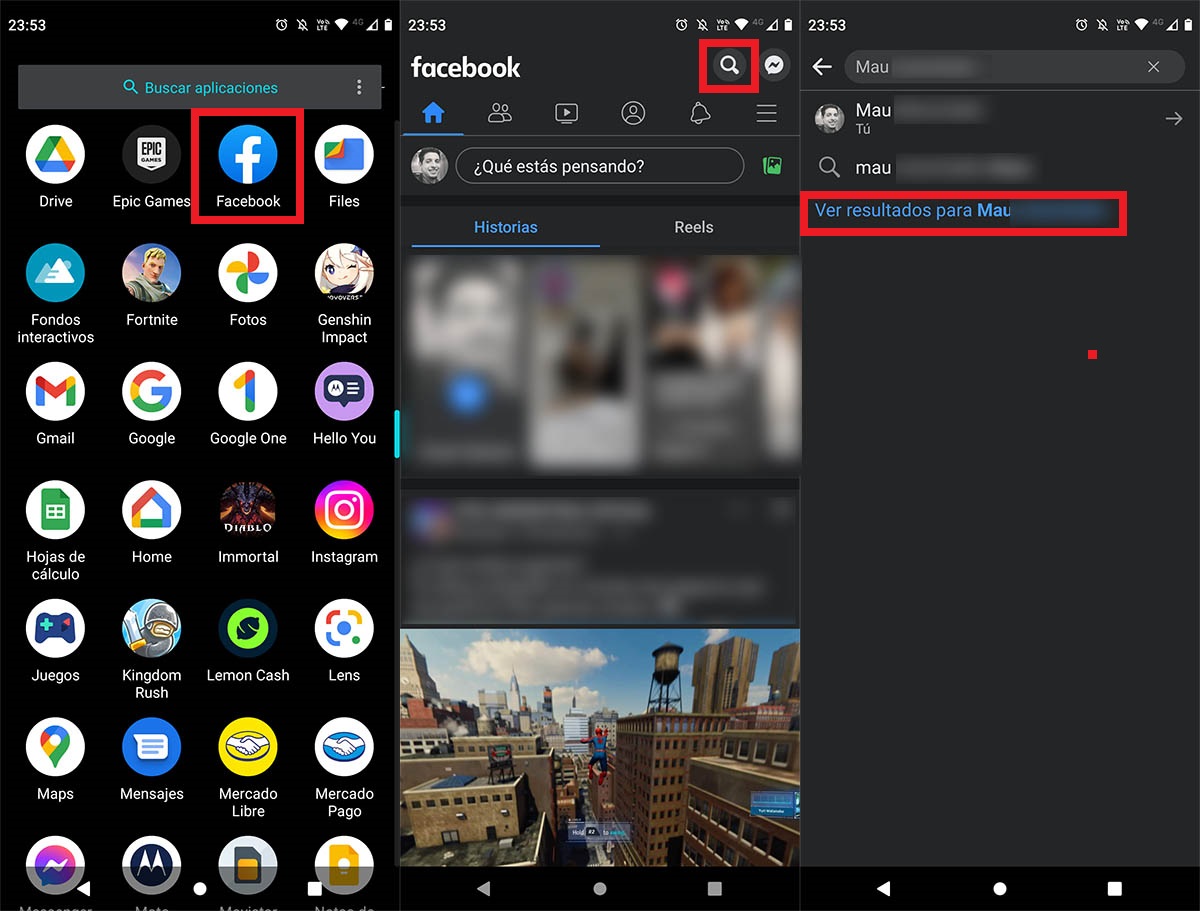Tap 'Ver resultados para Mau' link

963,211
